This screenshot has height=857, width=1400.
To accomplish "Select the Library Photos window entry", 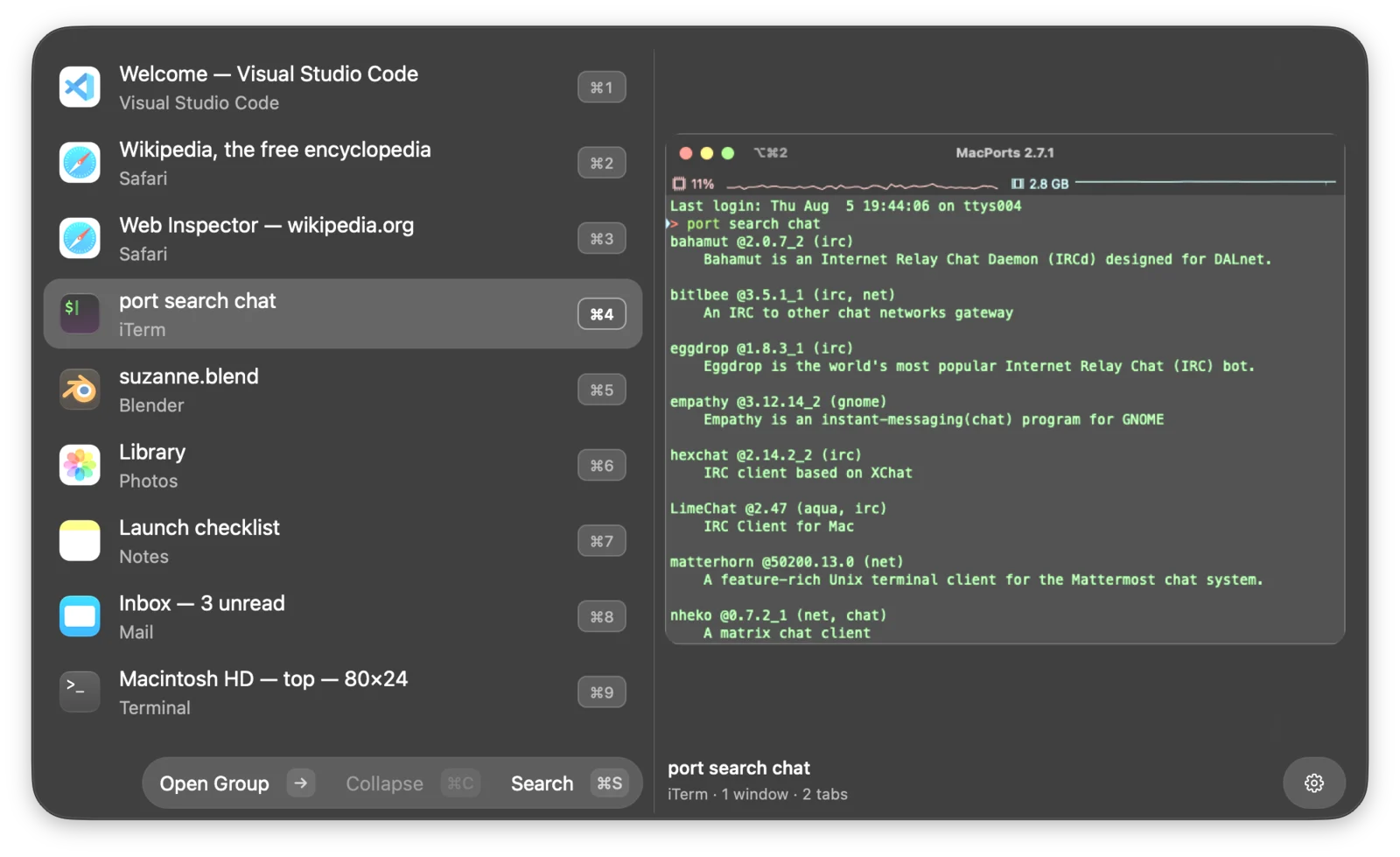I will coord(343,465).
